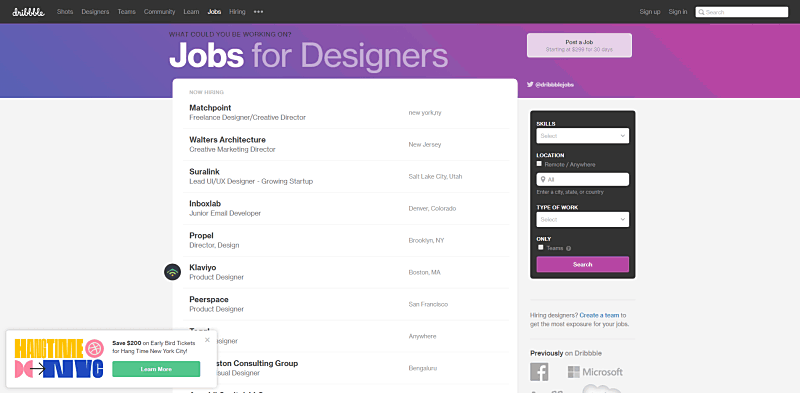
Task: Open the Dribbble logo home link
Action: [x=29, y=12]
